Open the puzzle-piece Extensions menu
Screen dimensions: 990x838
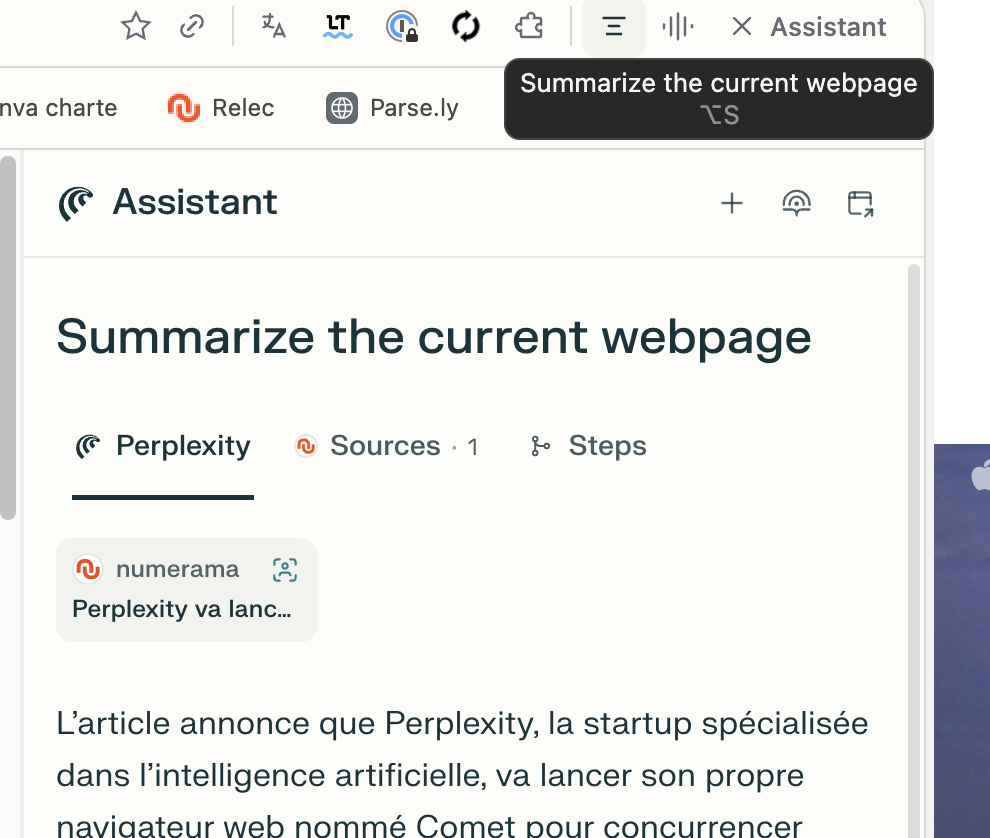click(x=529, y=27)
